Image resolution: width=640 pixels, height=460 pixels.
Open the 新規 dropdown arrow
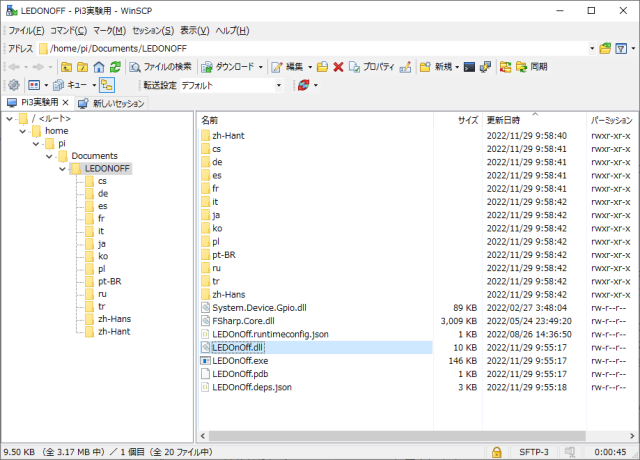tap(456, 67)
